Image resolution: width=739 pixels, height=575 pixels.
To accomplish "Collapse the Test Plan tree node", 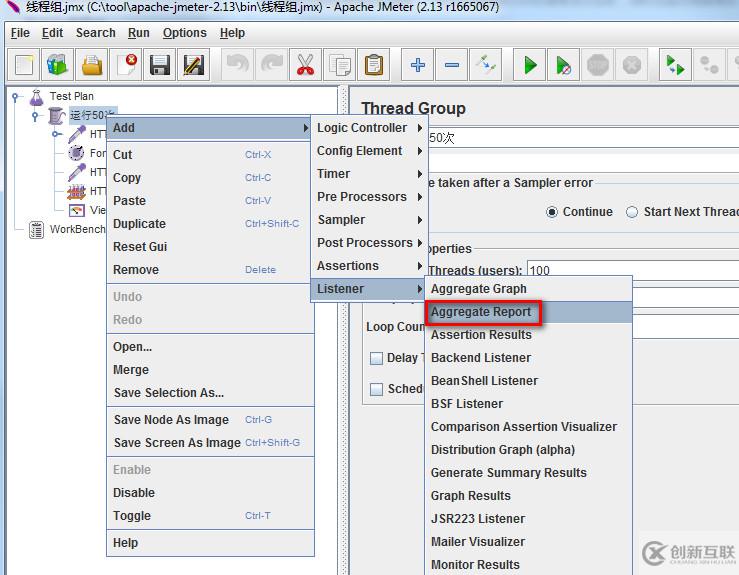I will pos(16,97).
